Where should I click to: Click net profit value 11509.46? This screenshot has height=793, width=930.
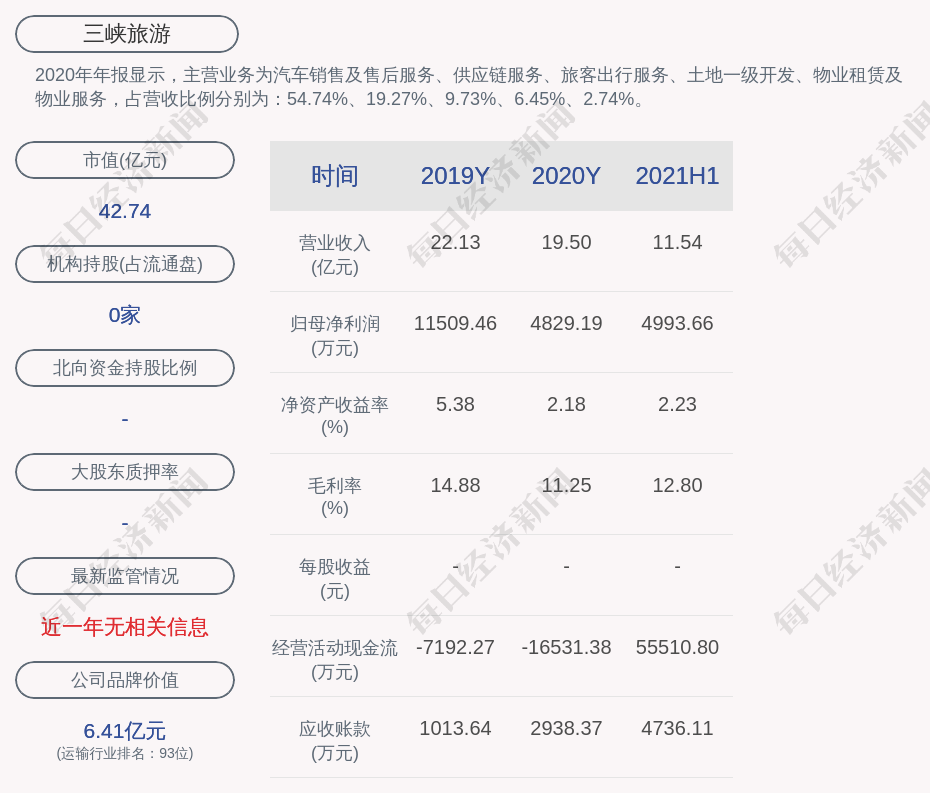(x=455, y=323)
